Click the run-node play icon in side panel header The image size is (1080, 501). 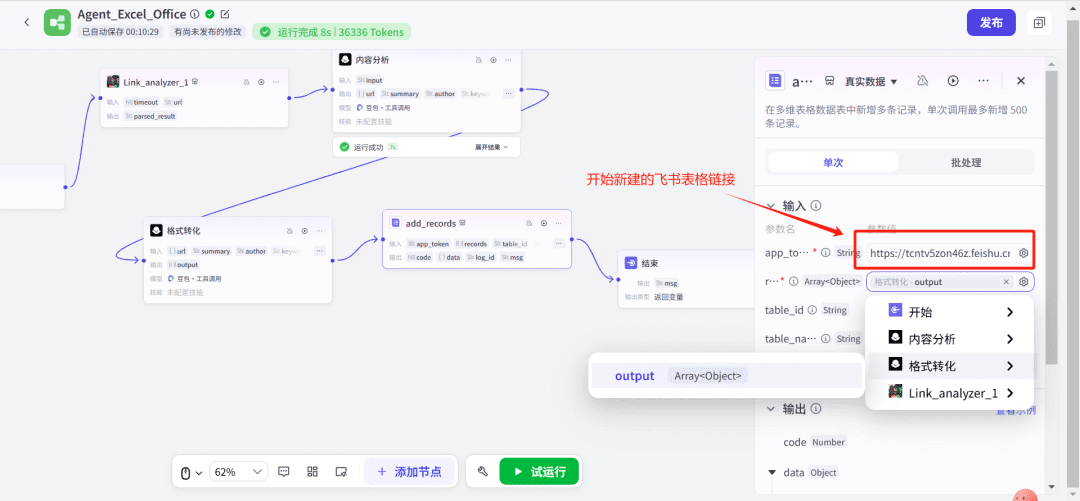pos(953,81)
